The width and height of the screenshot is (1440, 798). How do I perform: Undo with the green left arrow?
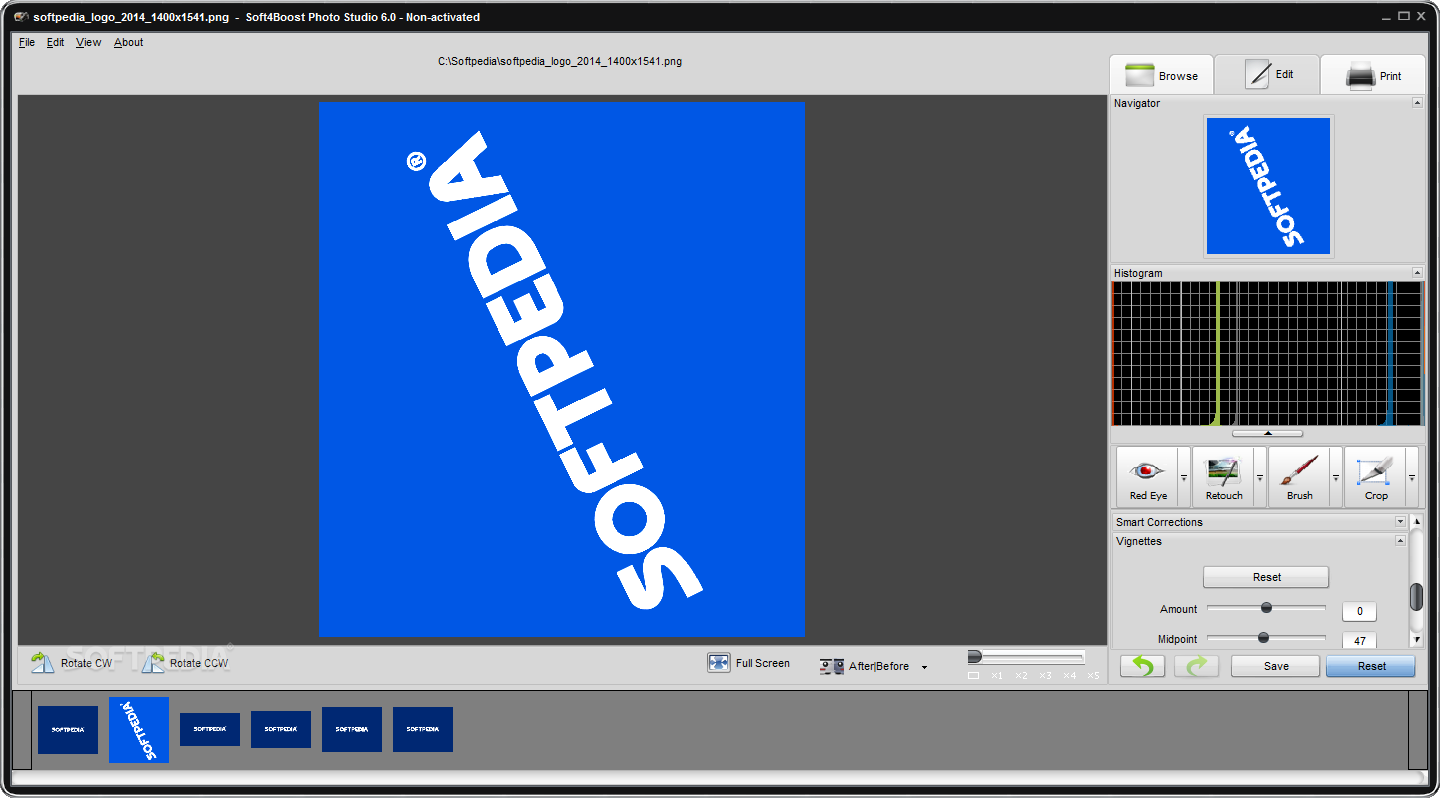coord(1142,666)
